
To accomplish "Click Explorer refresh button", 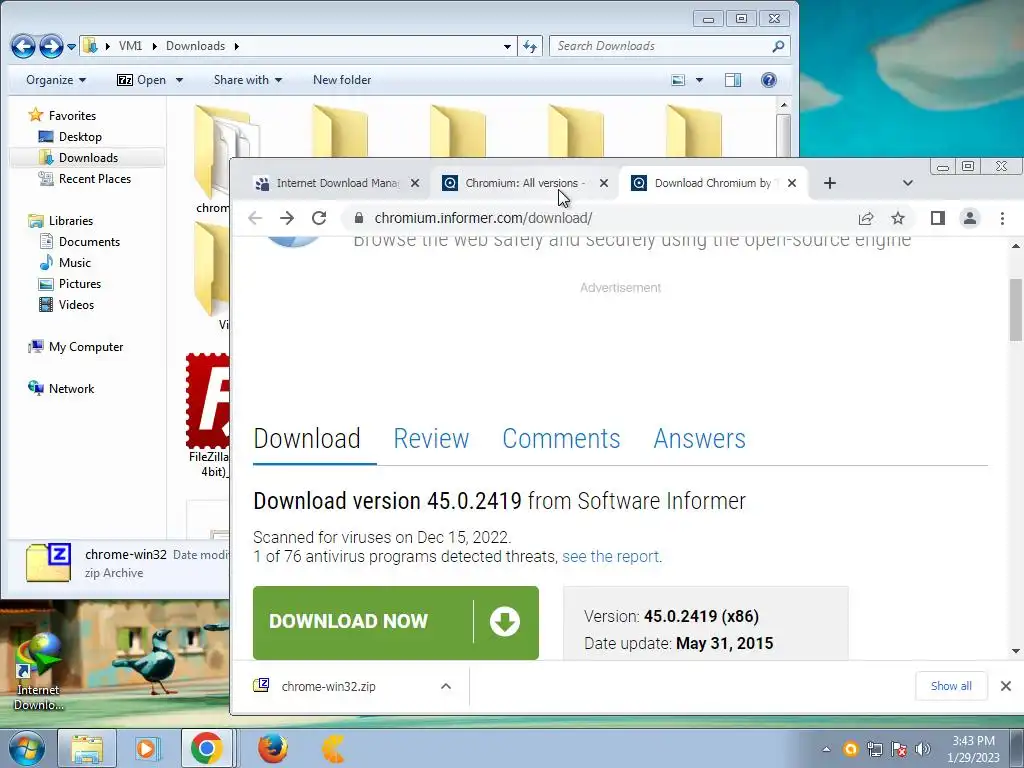I will [530, 46].
